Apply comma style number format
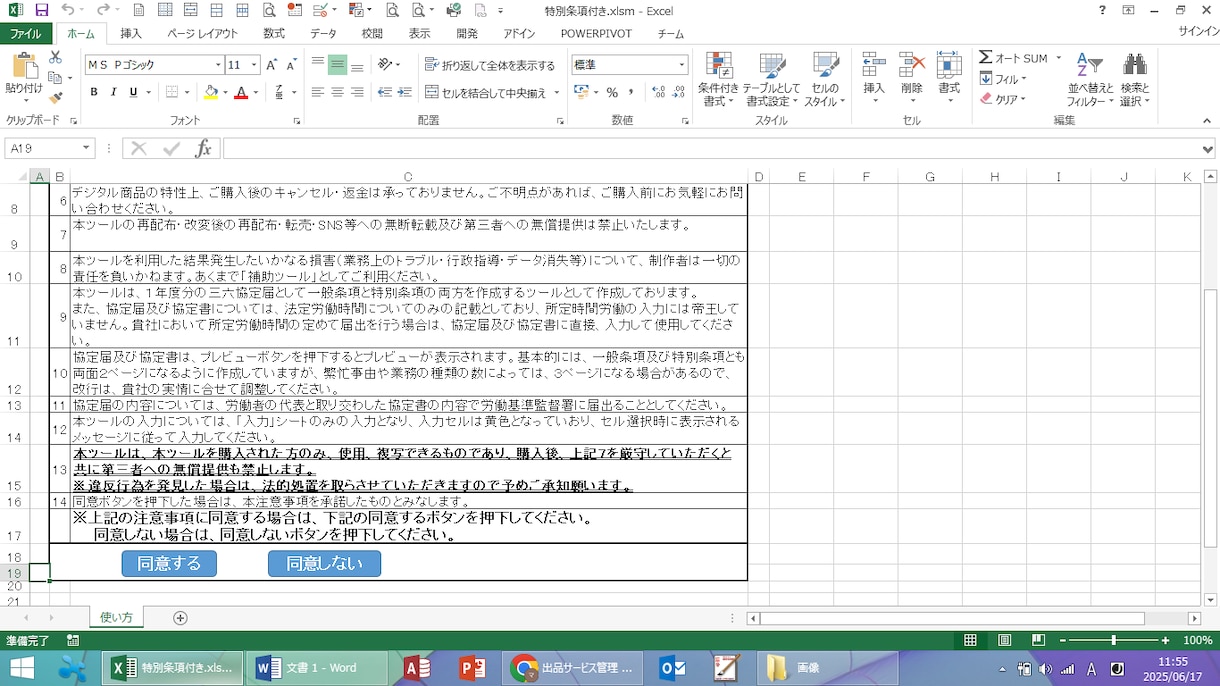Image resolution: width=1220 pixels, height=686 pixels. tap(632, 92)
